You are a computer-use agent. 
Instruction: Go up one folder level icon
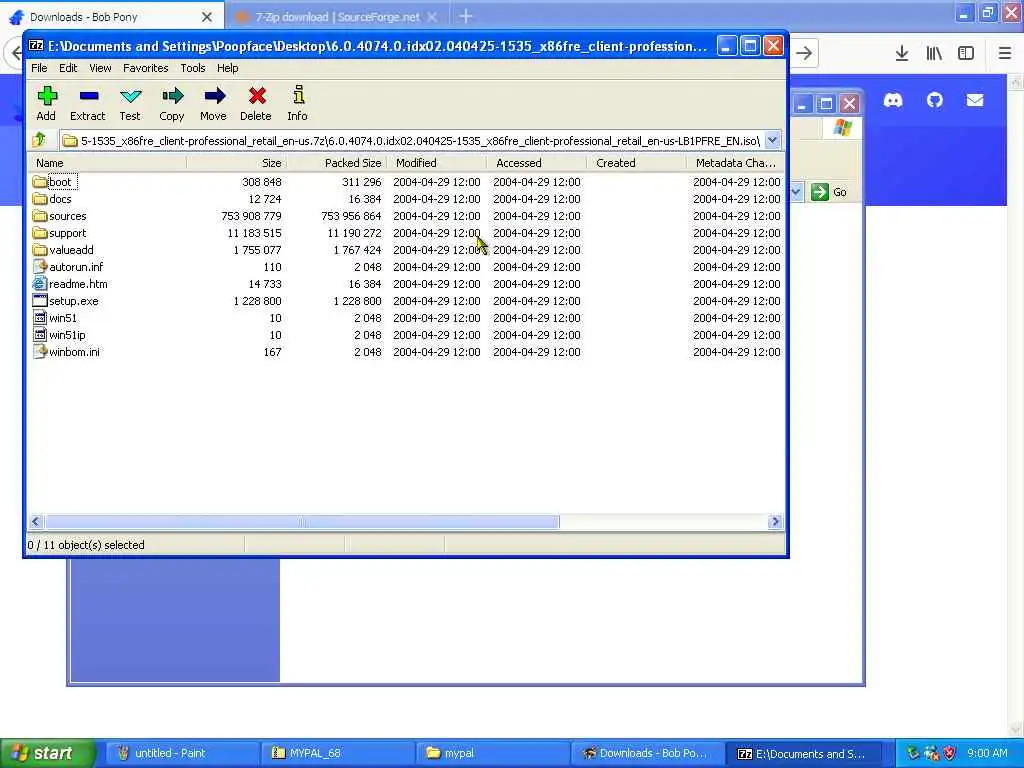click(39, 140)
